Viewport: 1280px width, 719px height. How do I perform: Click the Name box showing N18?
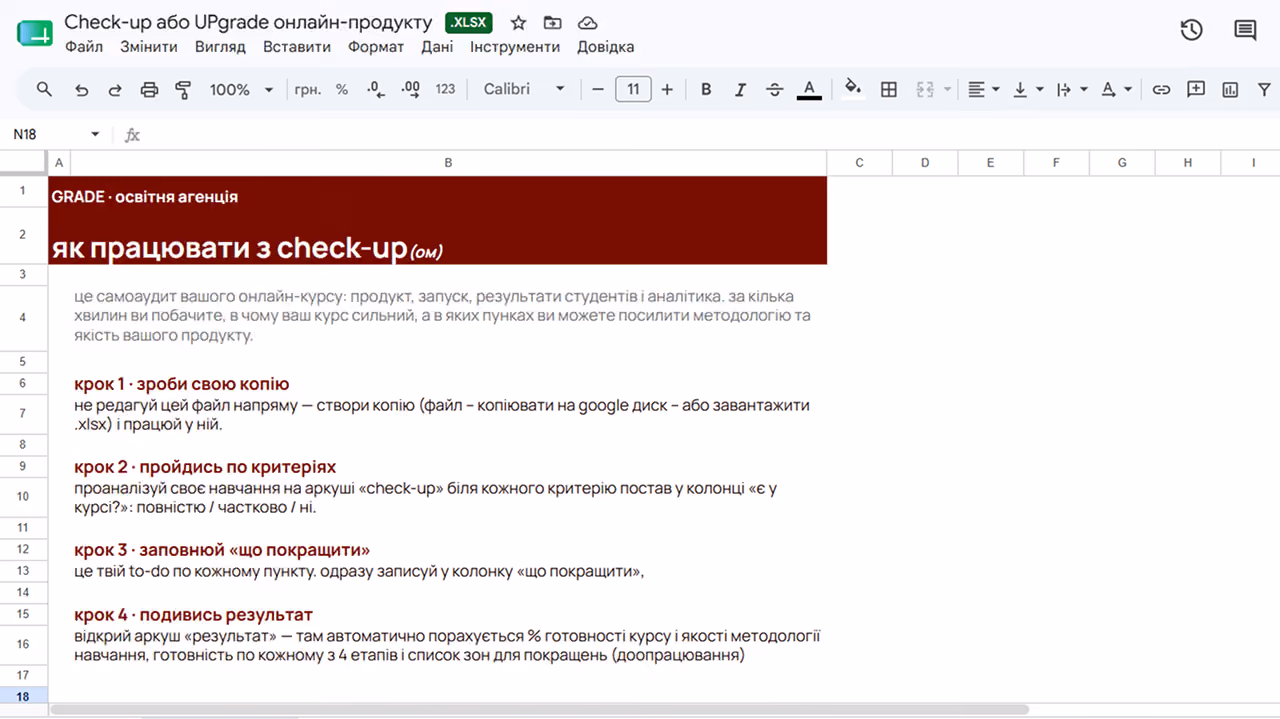(x=48, y=134)
